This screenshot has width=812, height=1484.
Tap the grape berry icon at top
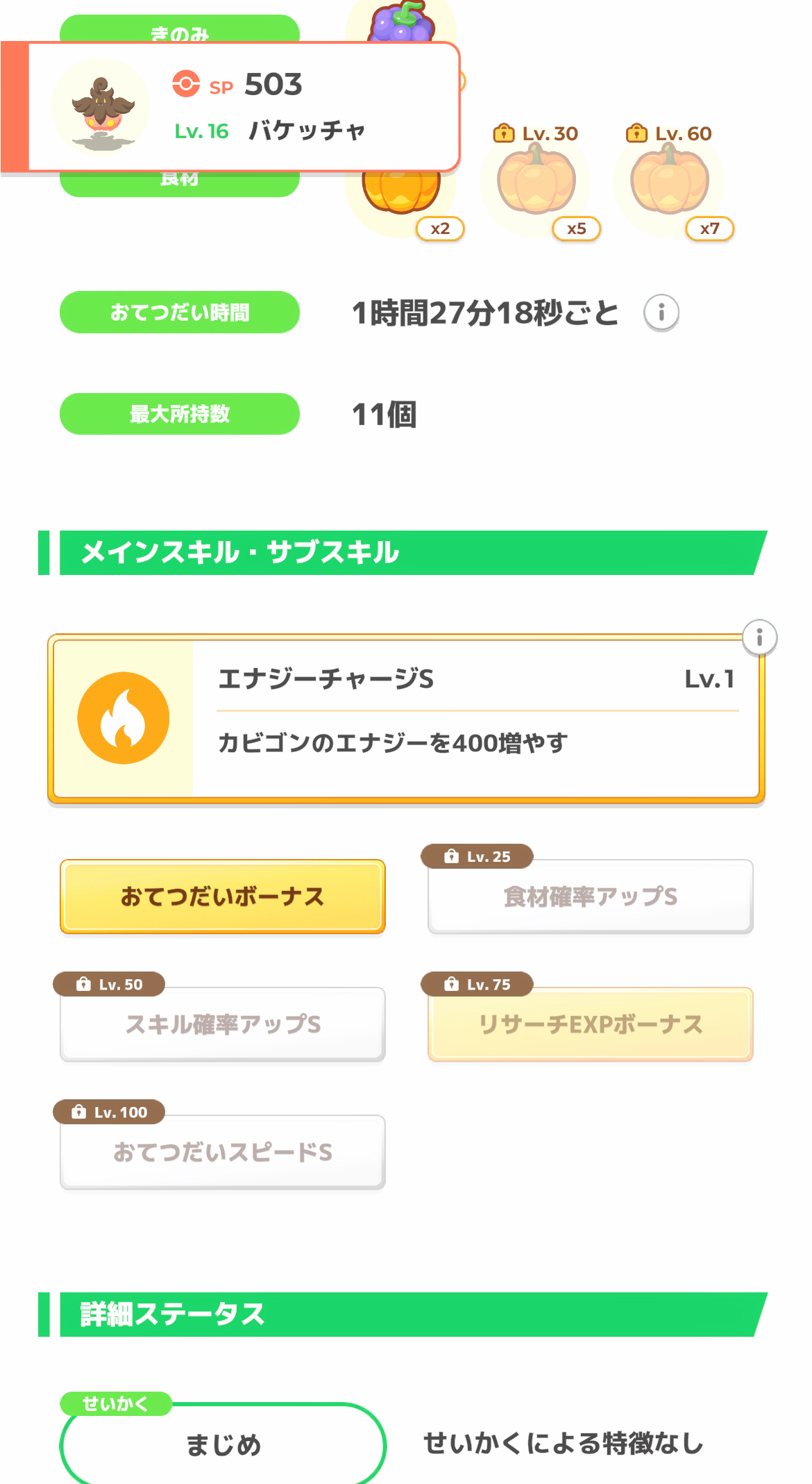point(403,21)
